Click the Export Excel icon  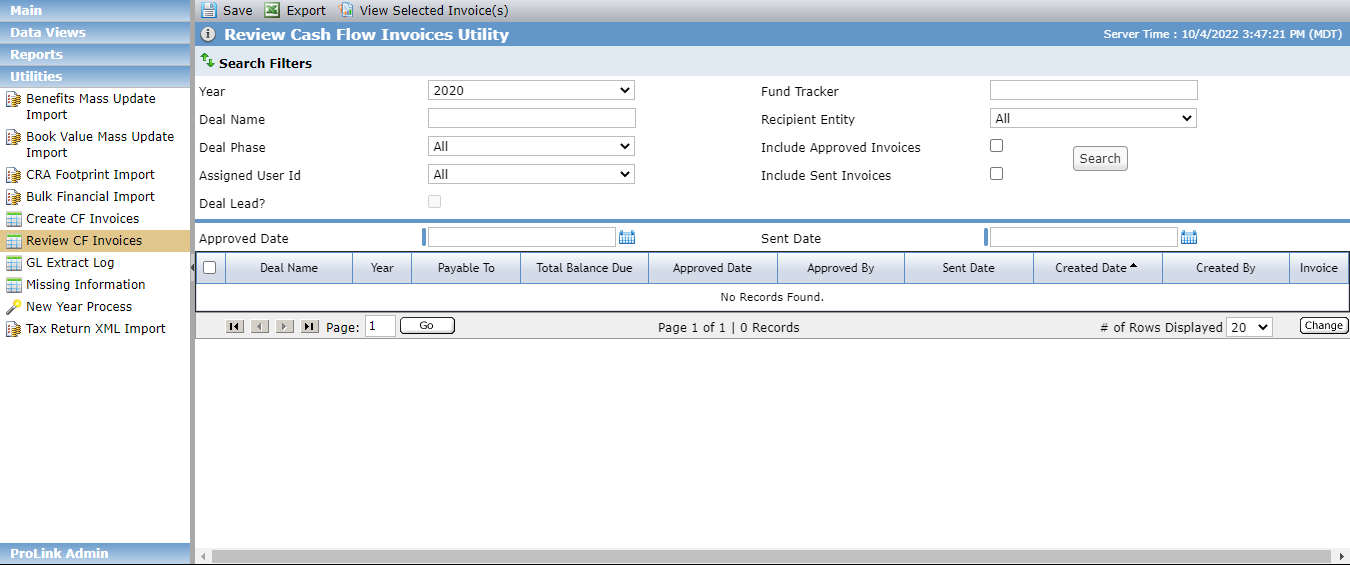[x=272, y=10]
